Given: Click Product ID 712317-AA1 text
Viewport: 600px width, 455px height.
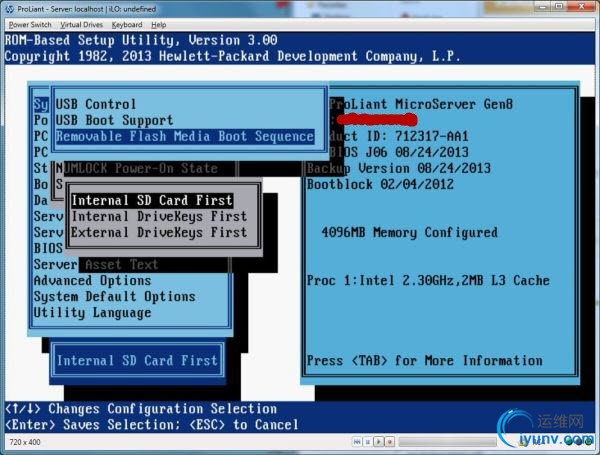Looking at the screenshot, I should (x=399, y=136).
